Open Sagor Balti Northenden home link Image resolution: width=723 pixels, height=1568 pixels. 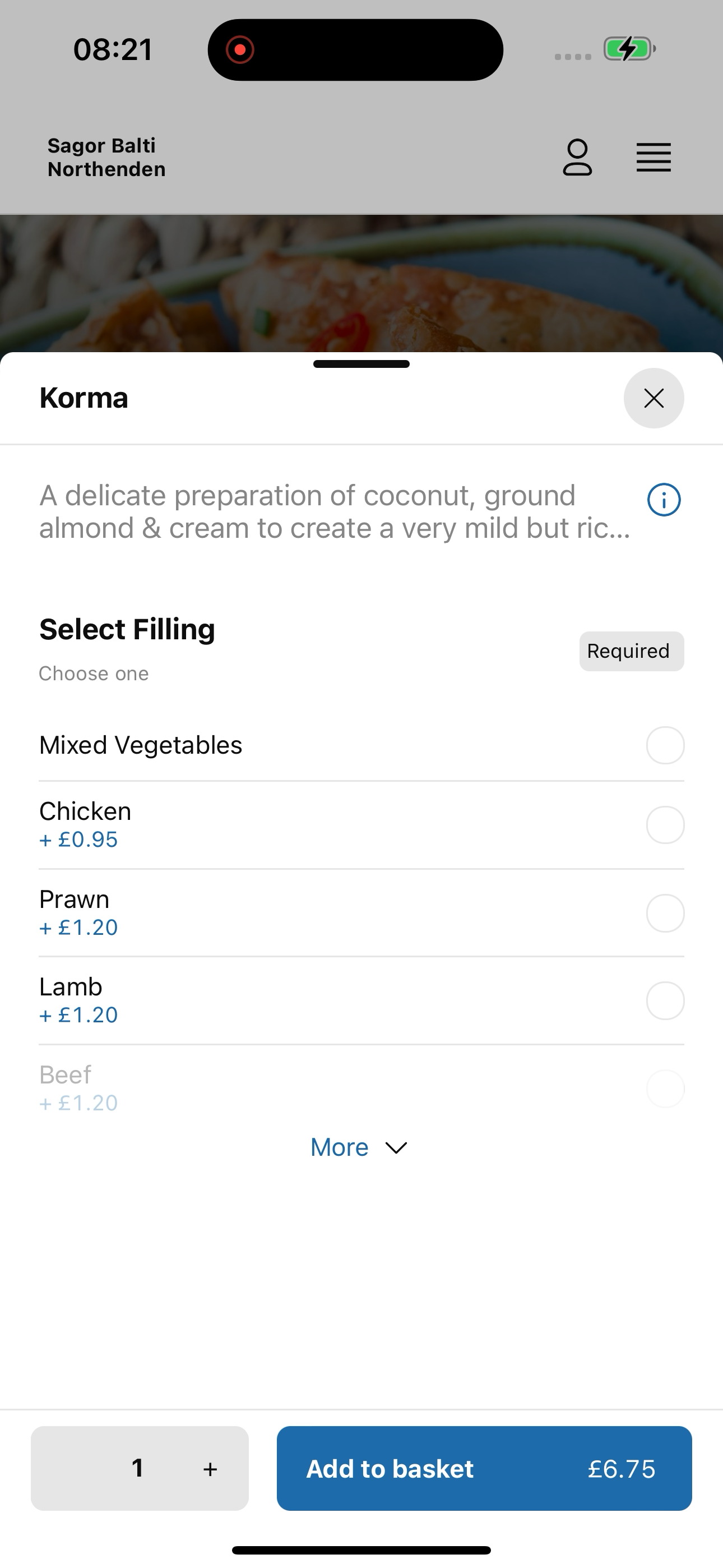click(x=106, y=157)
